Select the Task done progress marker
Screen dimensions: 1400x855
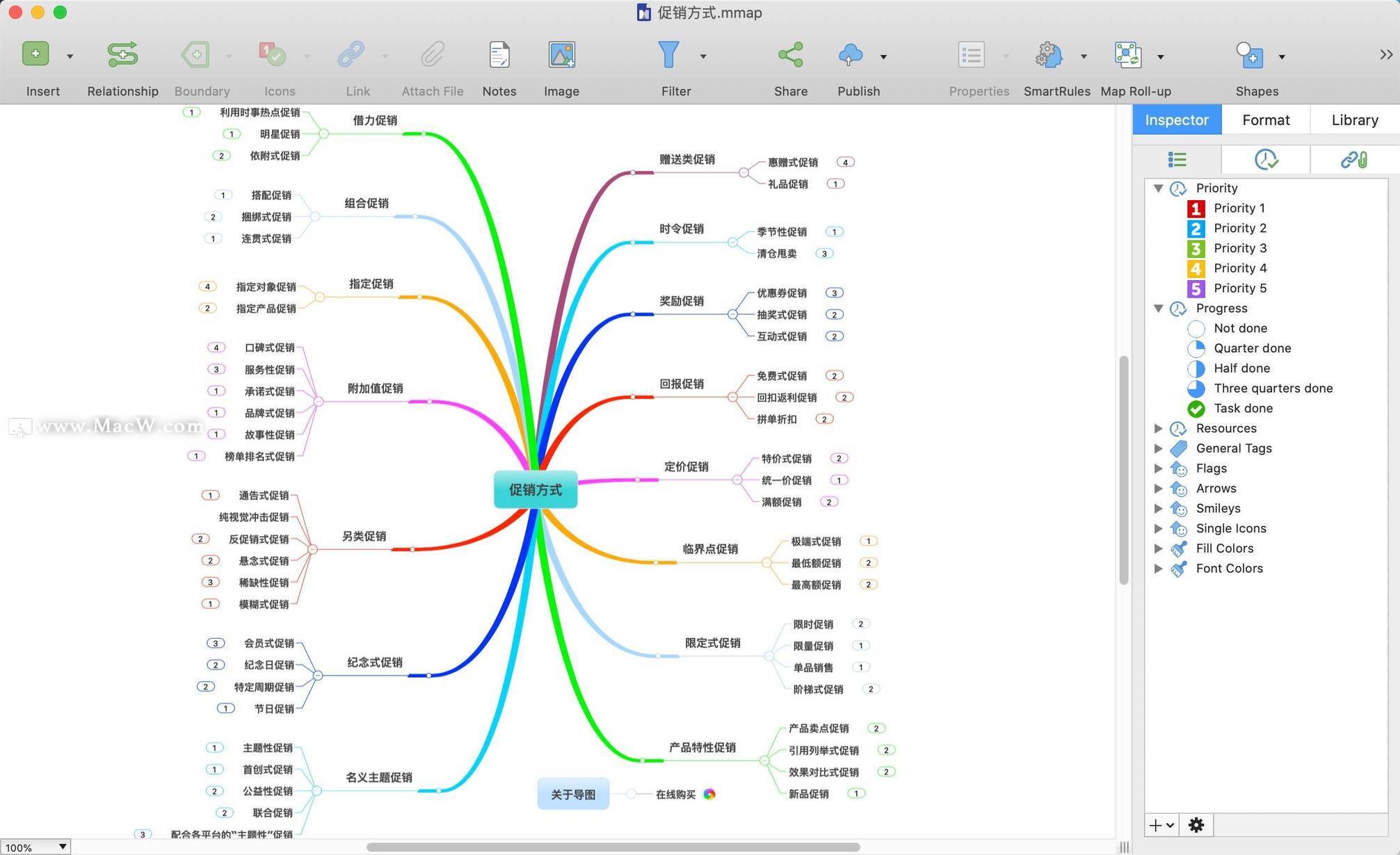point(1242,408)
